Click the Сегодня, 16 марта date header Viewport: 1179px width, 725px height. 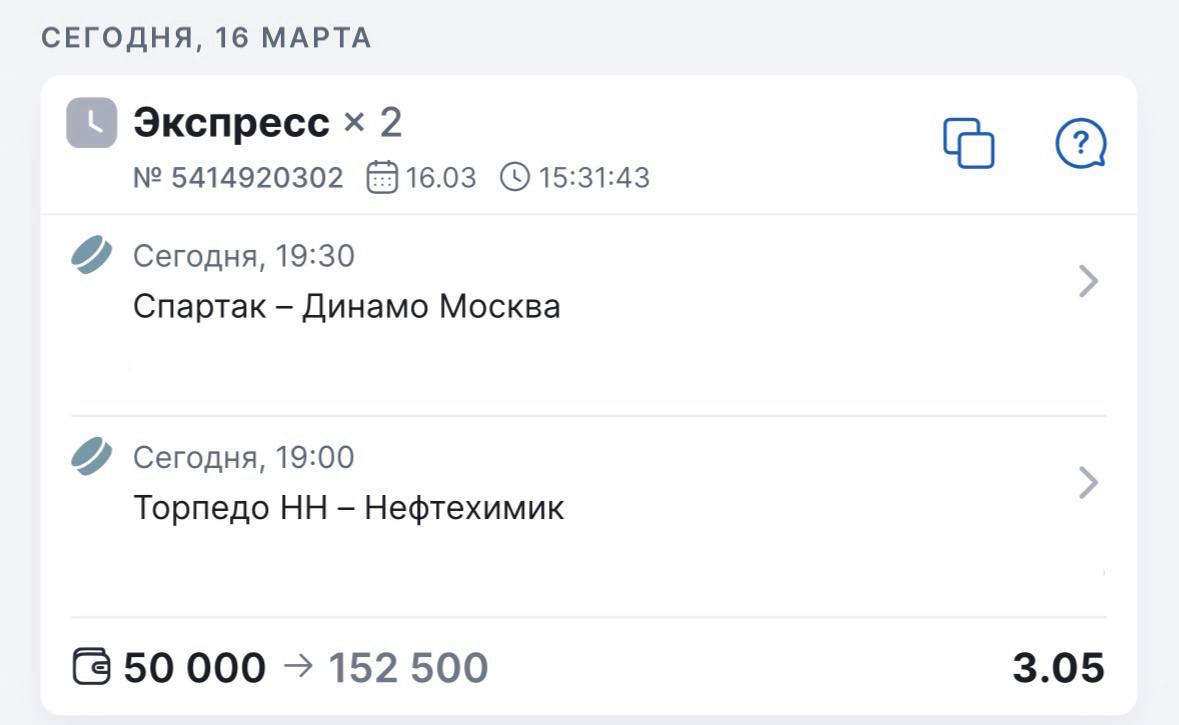(x=205, y=38)
